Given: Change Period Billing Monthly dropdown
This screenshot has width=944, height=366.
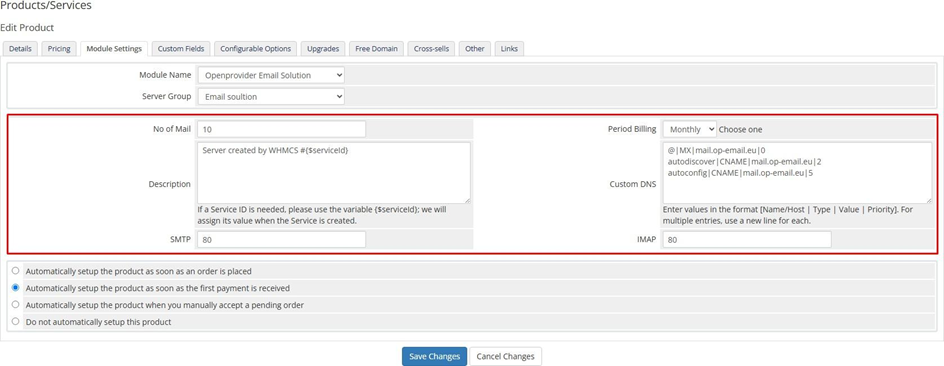Looking at the screenshot, I should pos(689,129).
